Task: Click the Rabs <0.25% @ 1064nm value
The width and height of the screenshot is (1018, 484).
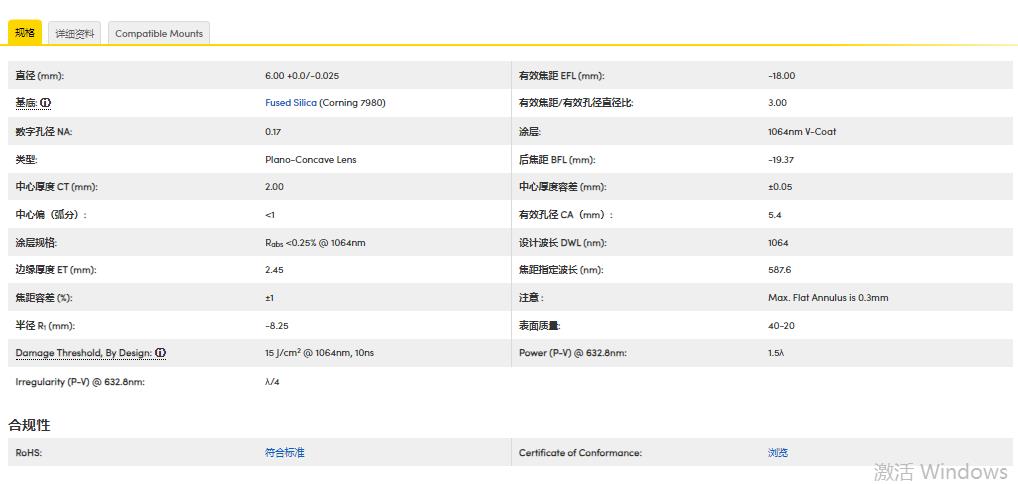Action: pos(315,243)
